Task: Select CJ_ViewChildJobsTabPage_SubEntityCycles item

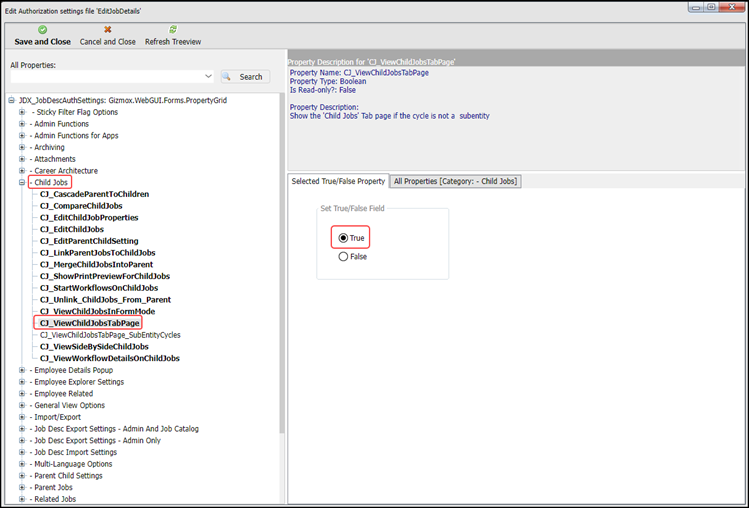Action: [110, 335]
